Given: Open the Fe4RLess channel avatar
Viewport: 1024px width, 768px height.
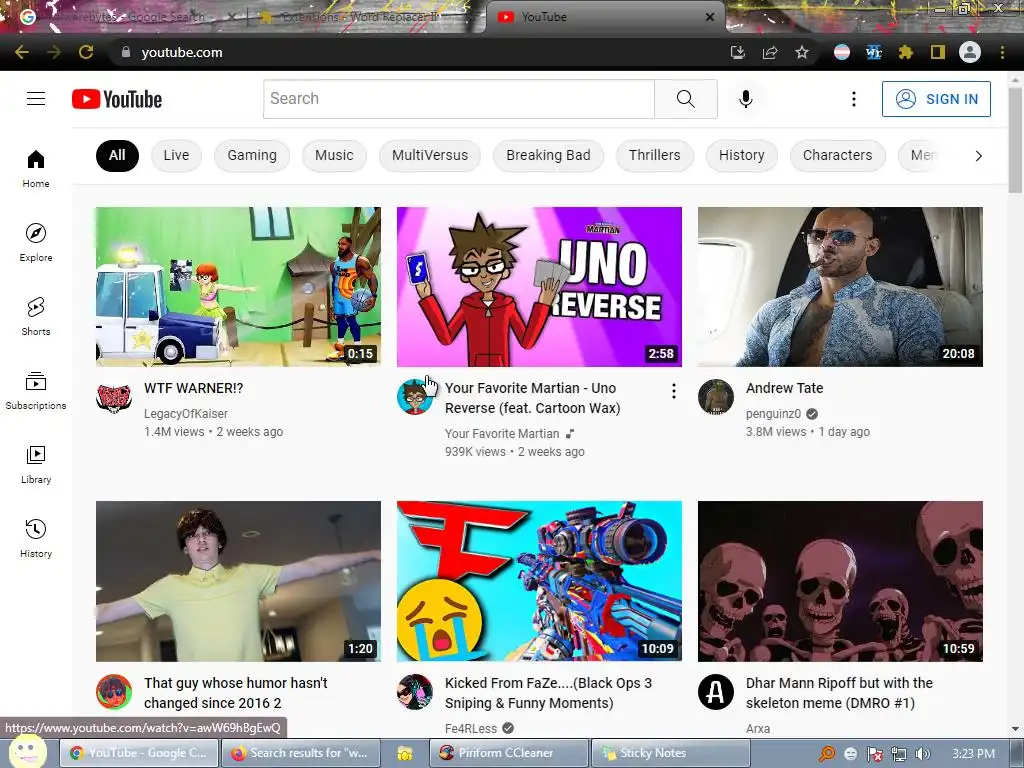Looking at the screenshot, I should [415, 692].
